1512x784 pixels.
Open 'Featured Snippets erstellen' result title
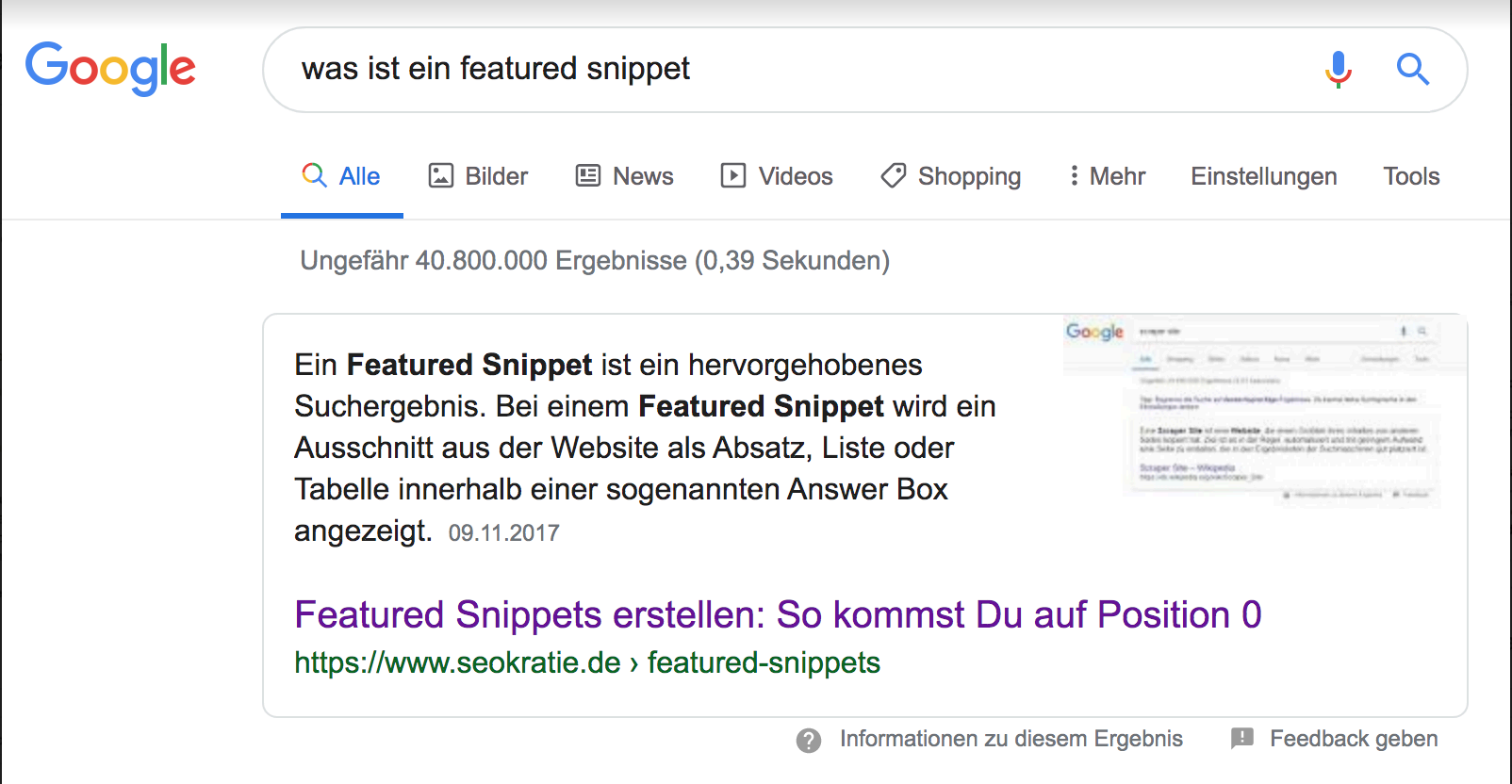pos(777,614)
